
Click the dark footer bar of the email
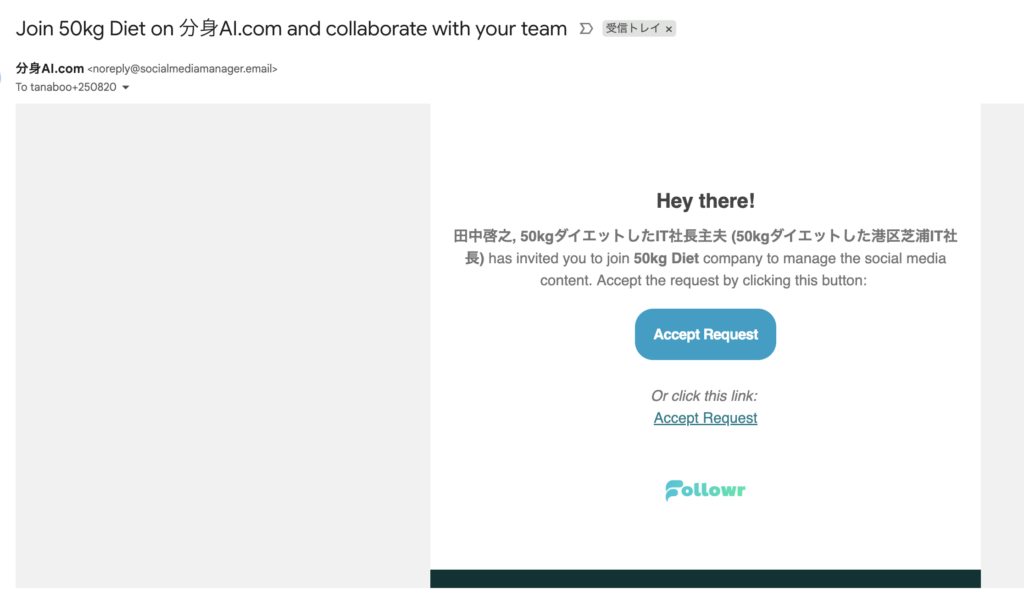pos(705,579)
